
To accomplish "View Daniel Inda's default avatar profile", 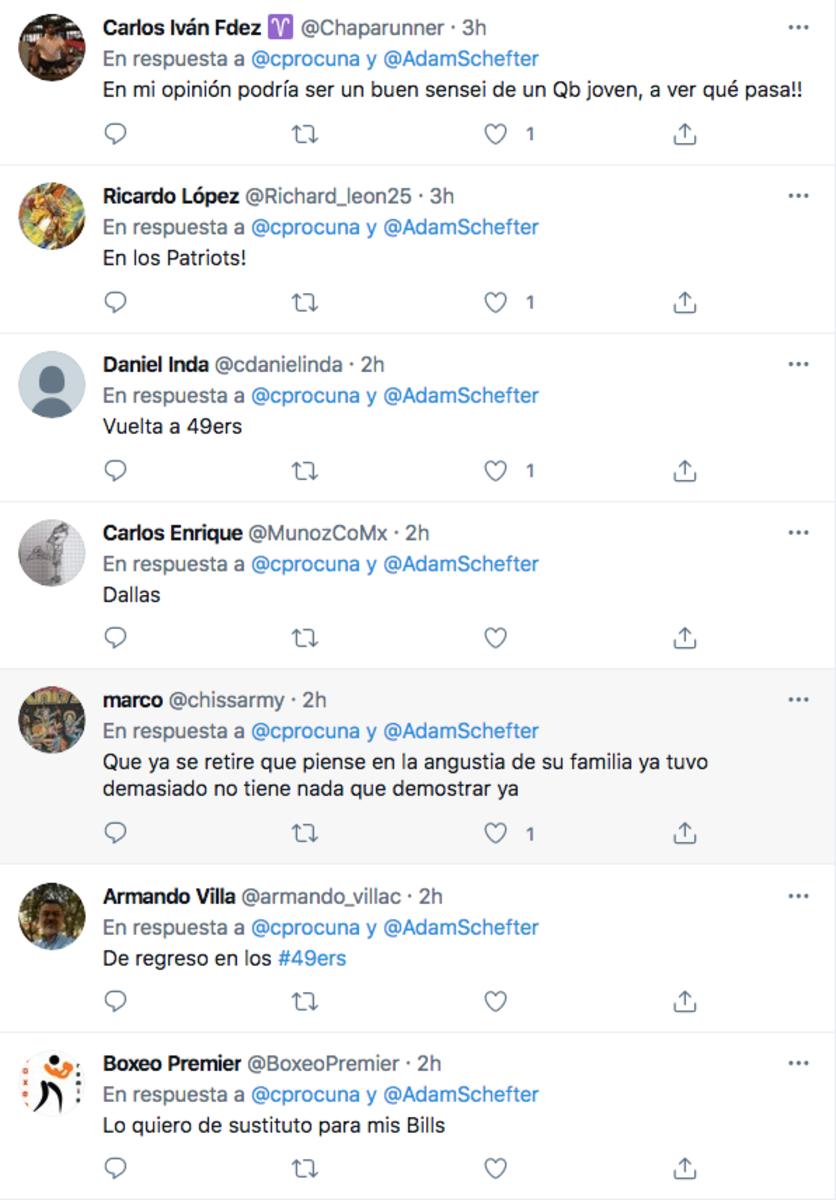I will tap(52, 384).
